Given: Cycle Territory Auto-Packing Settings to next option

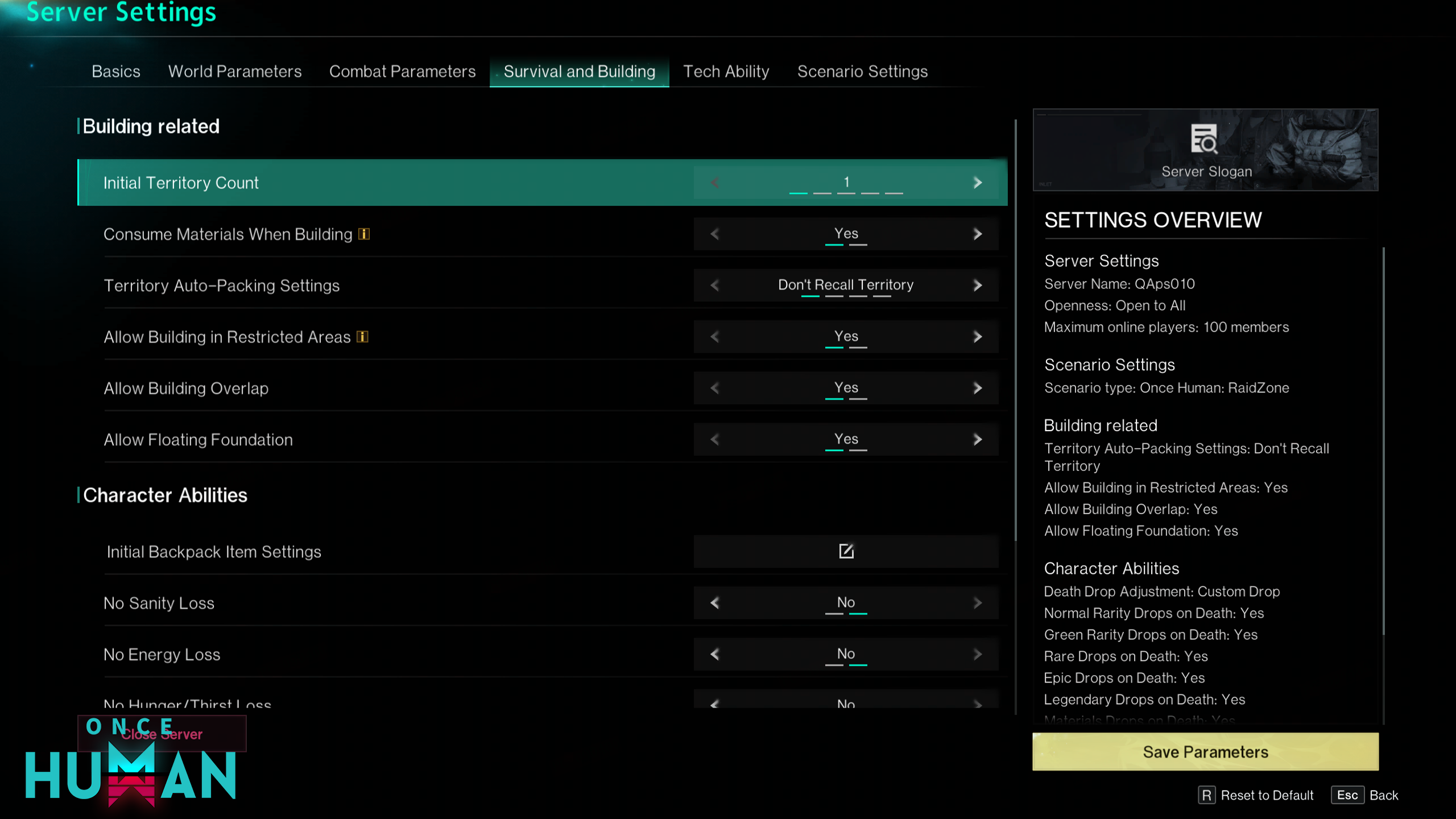Looking at the screenshot, I should pos(977,285).
